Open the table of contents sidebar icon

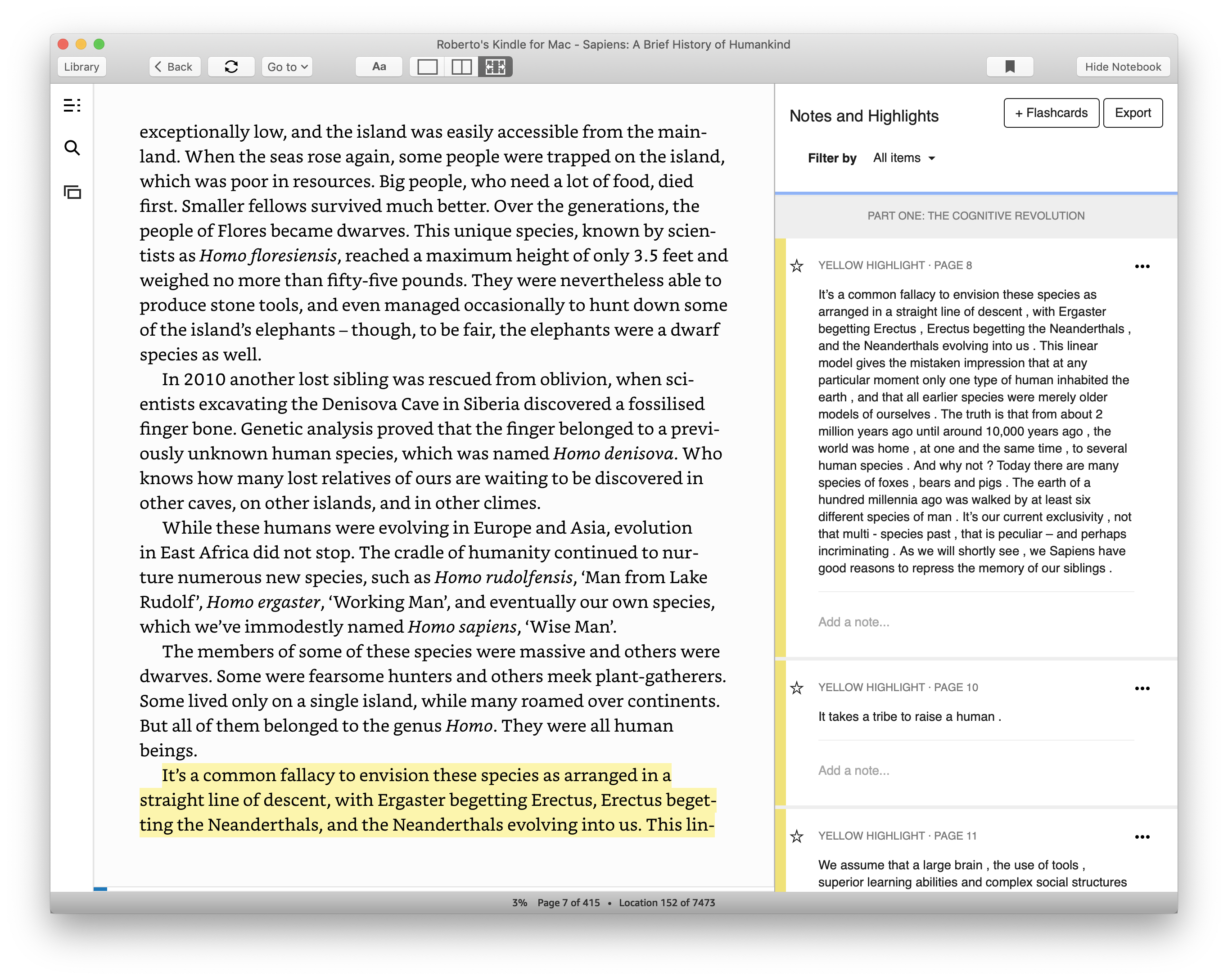click(72, 105)
